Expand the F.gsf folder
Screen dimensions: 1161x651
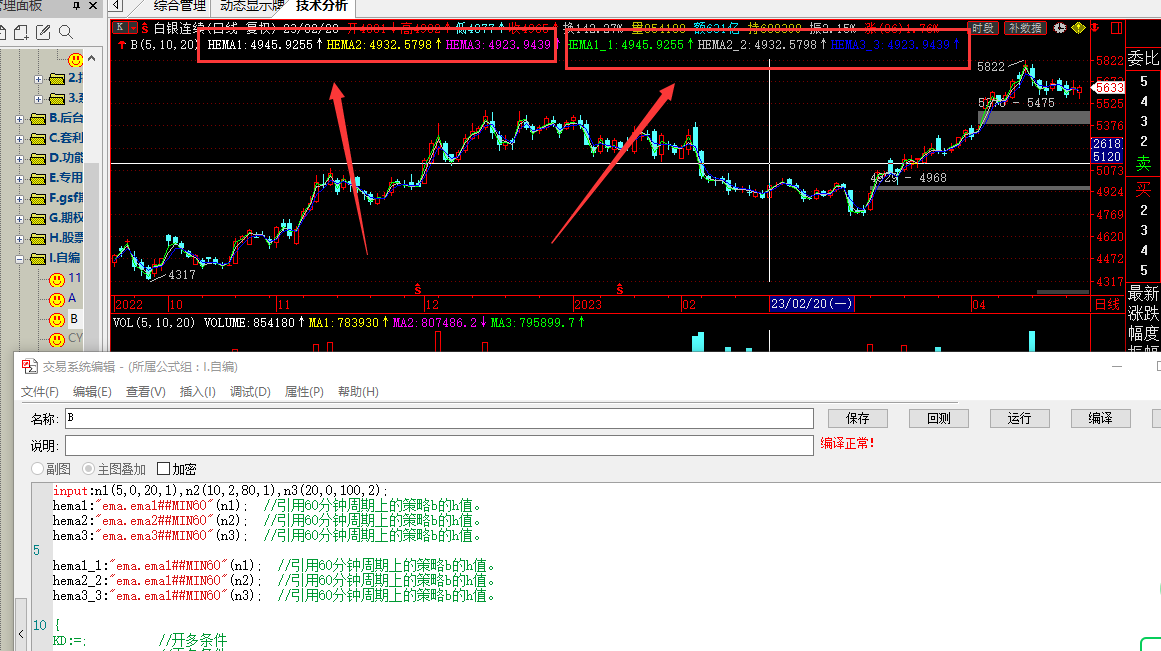point(19,198)
